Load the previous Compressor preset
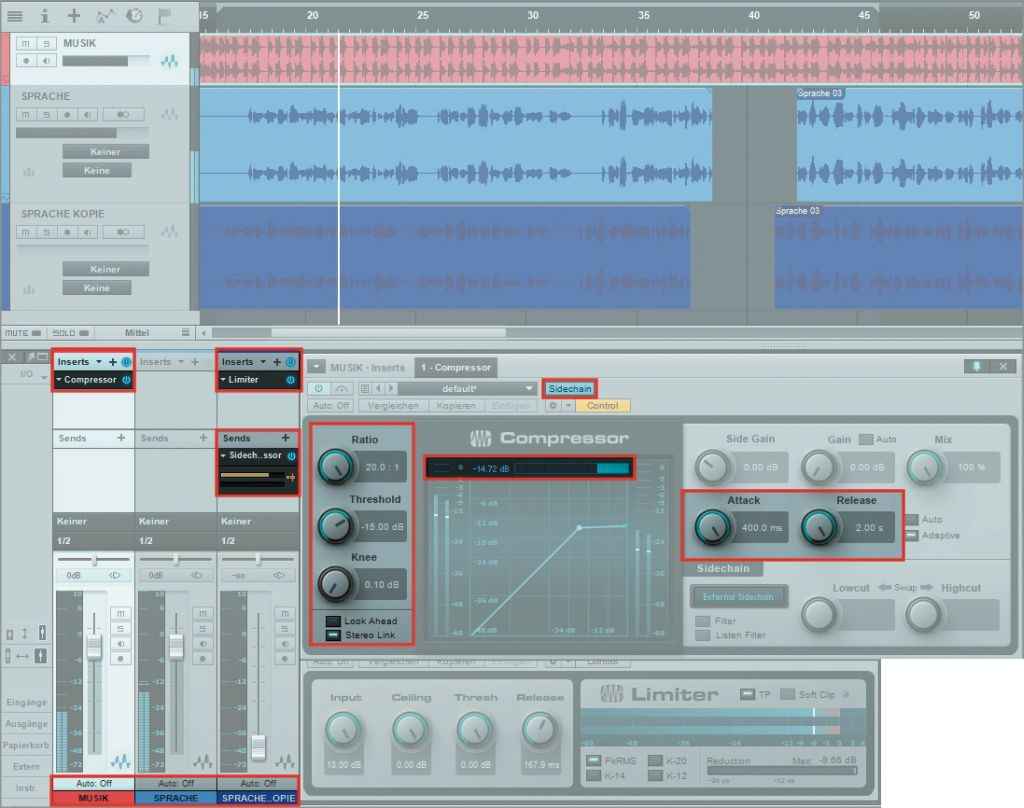1024x808 pixels. pos(379,388)
